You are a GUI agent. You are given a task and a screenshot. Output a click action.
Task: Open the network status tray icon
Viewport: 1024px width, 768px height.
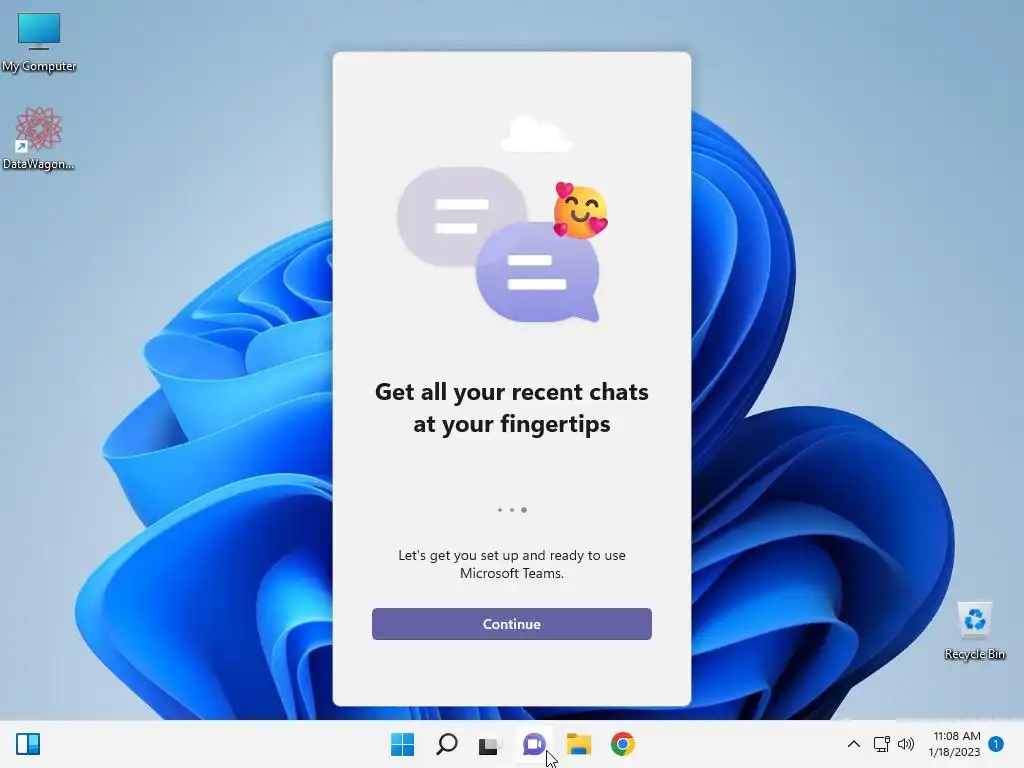(882, 744)
